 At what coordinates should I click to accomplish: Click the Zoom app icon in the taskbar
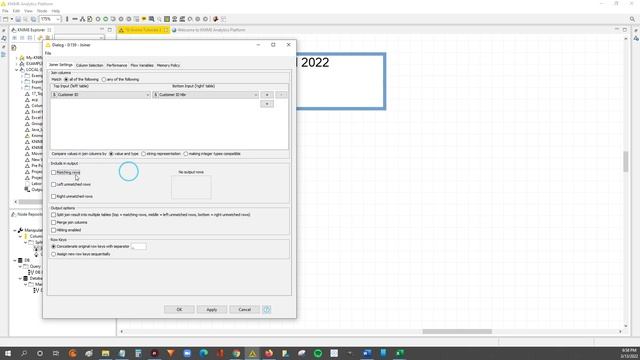point(187,353)
